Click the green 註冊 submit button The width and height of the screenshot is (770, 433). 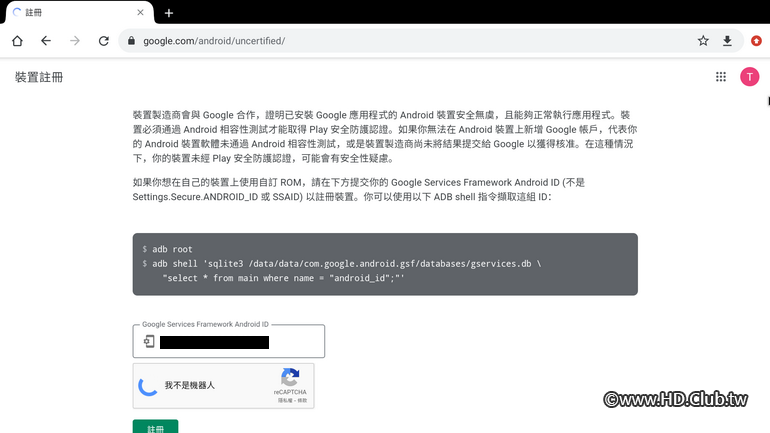pos(155,427)
